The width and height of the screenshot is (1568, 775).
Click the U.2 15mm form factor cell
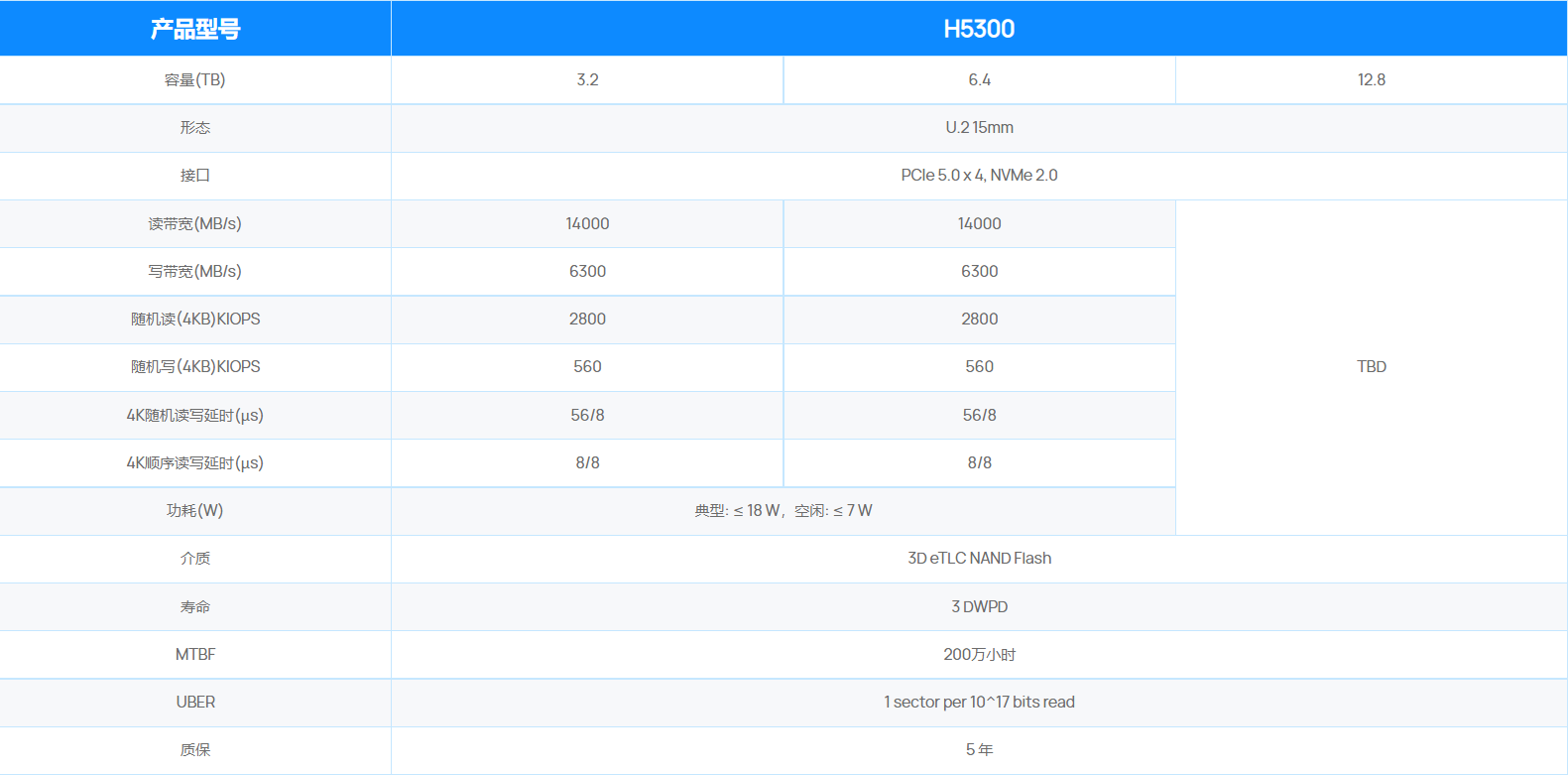coord(979,128)
